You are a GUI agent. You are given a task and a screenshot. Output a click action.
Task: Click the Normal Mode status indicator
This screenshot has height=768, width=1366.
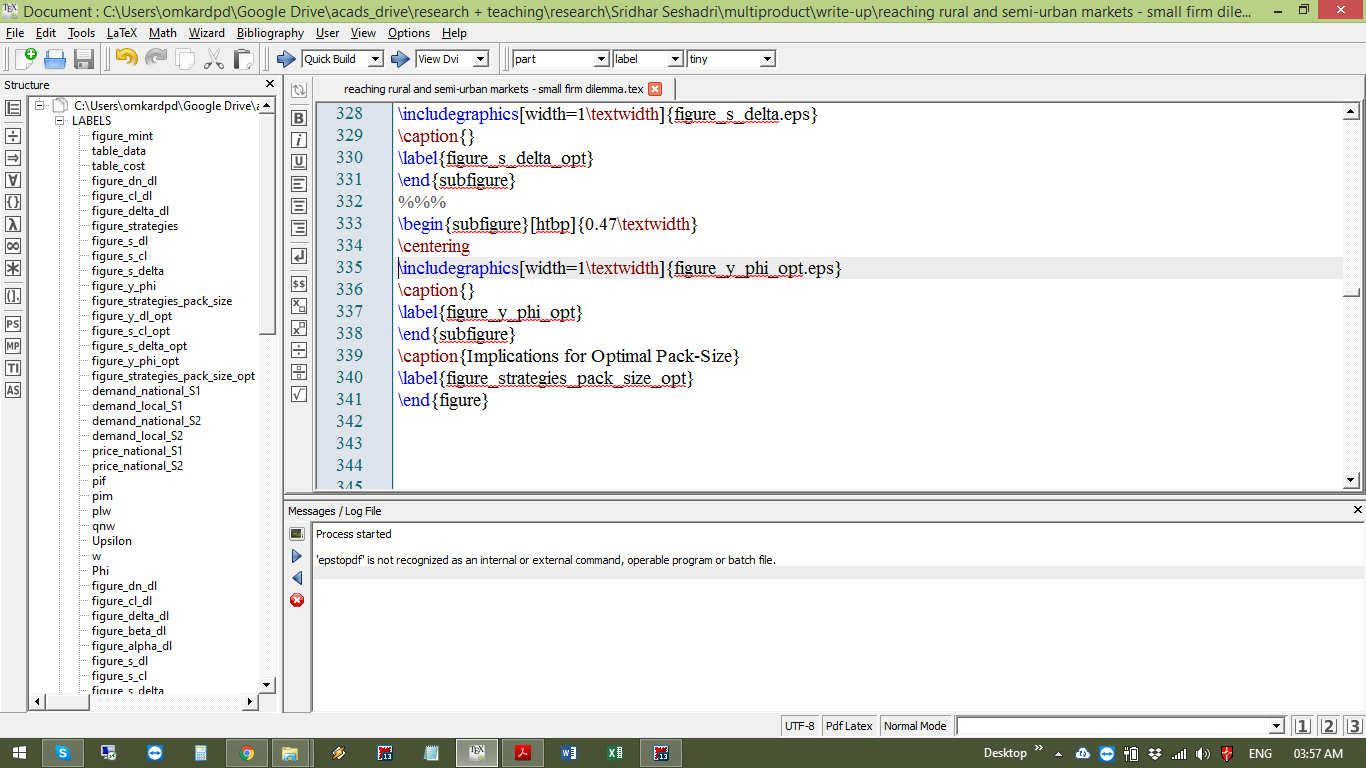[x=915, y=726]
